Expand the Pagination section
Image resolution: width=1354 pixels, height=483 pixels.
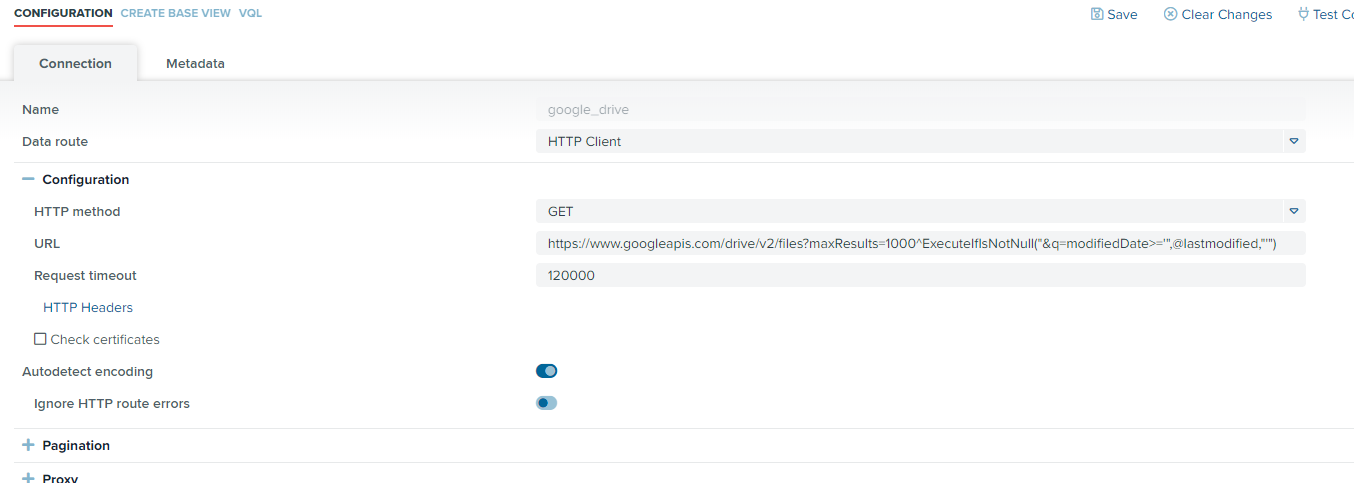click(x=28, y=446)
